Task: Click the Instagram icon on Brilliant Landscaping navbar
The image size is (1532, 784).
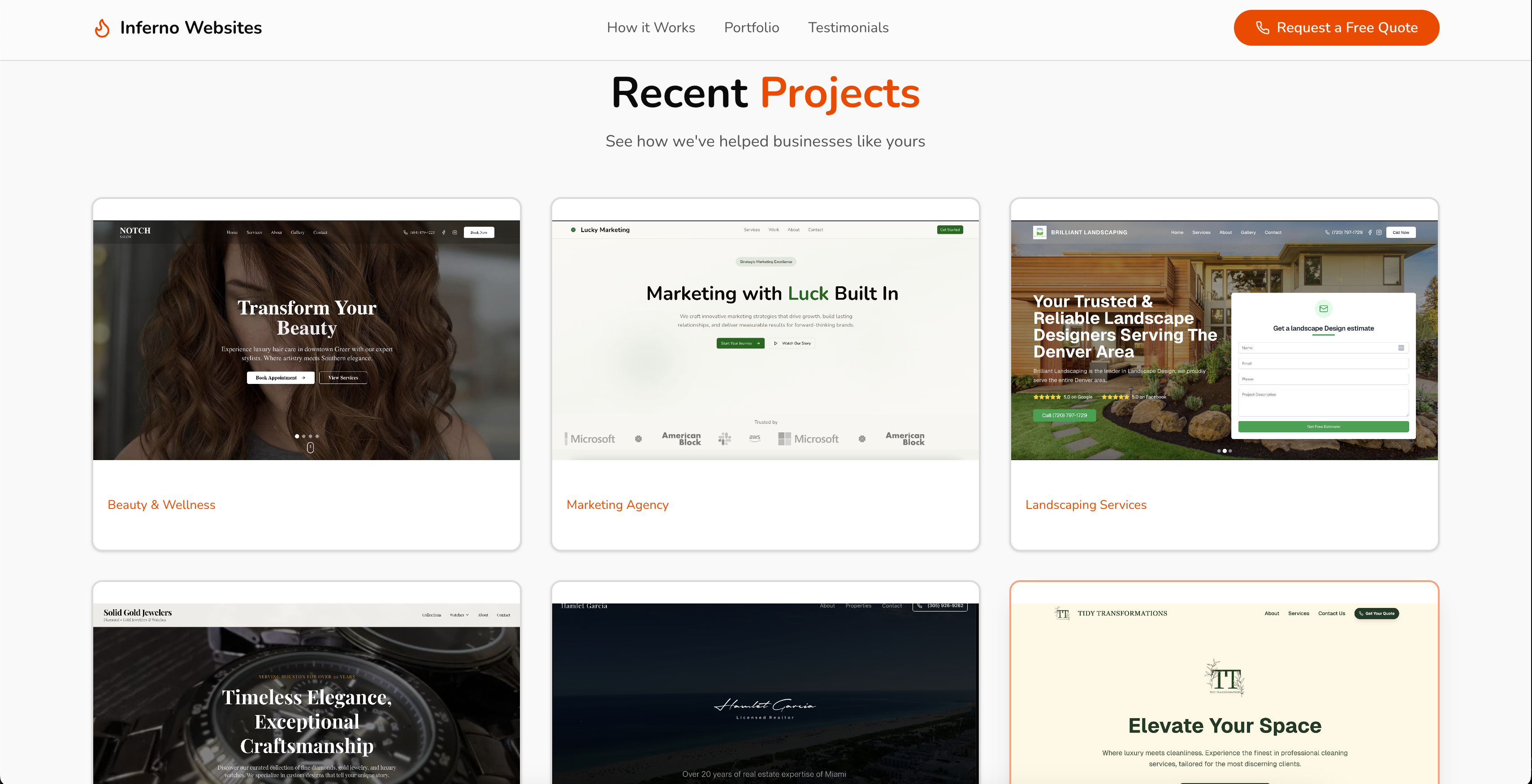Action: 1379,233
